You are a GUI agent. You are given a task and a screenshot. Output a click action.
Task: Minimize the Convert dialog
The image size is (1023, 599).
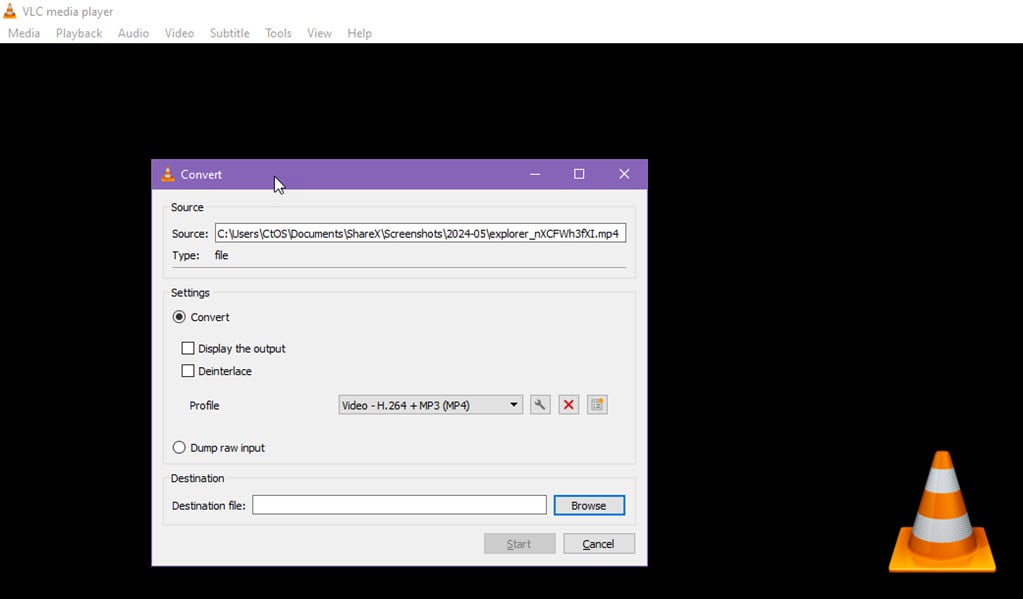tap(535, 174)
